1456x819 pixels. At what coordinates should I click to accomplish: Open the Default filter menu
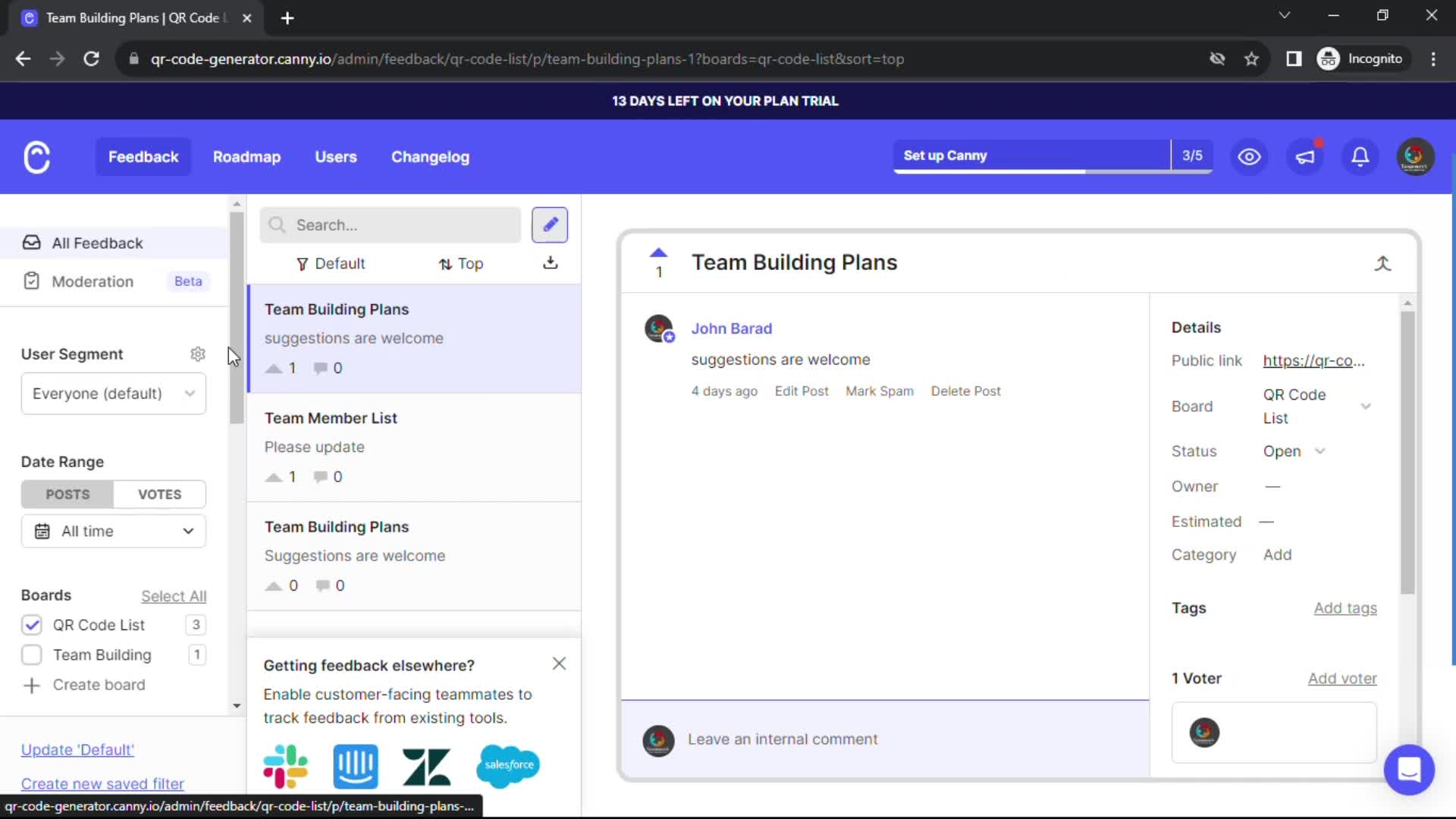coord(330,263)
